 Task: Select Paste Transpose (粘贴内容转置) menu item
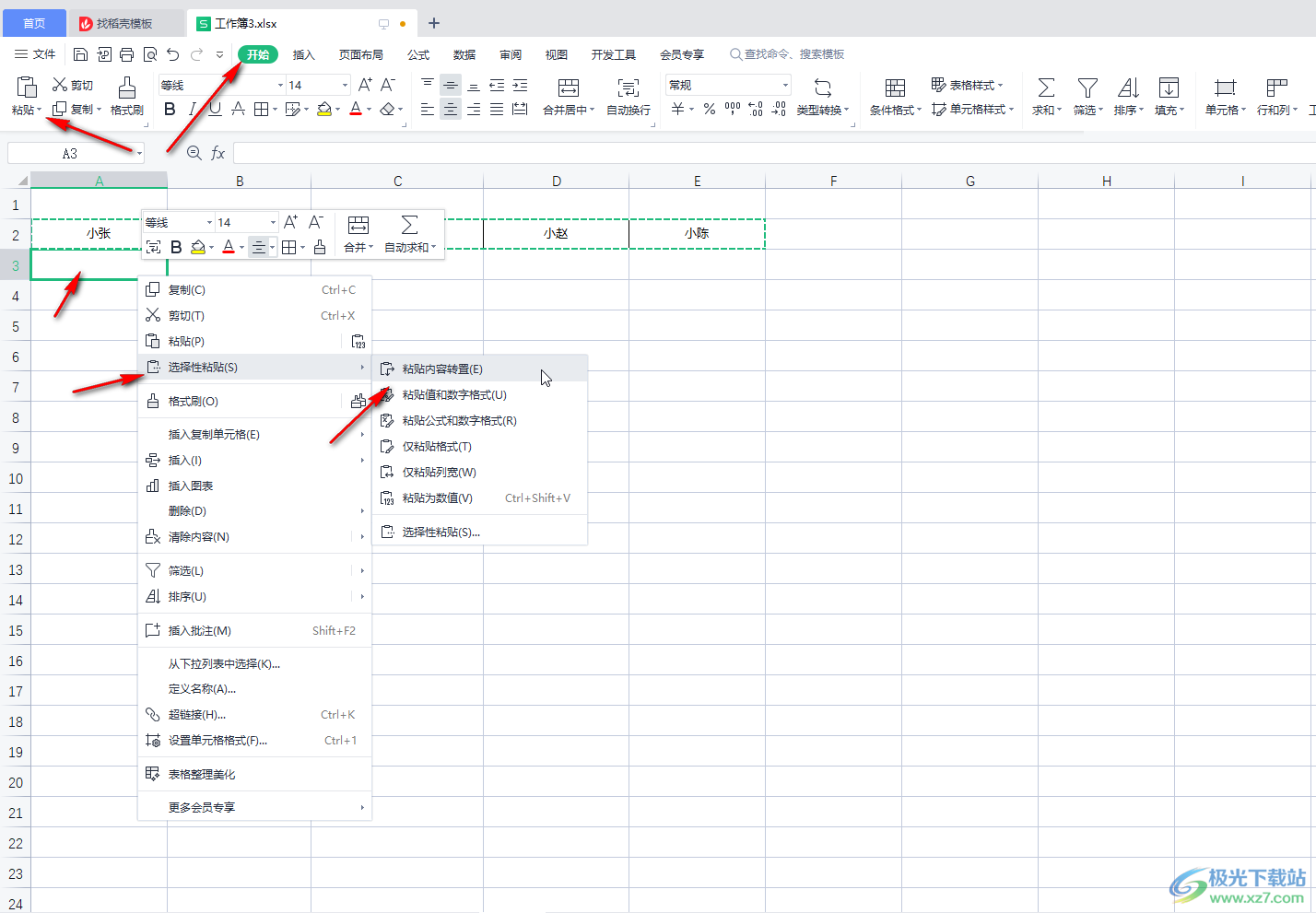479,369
